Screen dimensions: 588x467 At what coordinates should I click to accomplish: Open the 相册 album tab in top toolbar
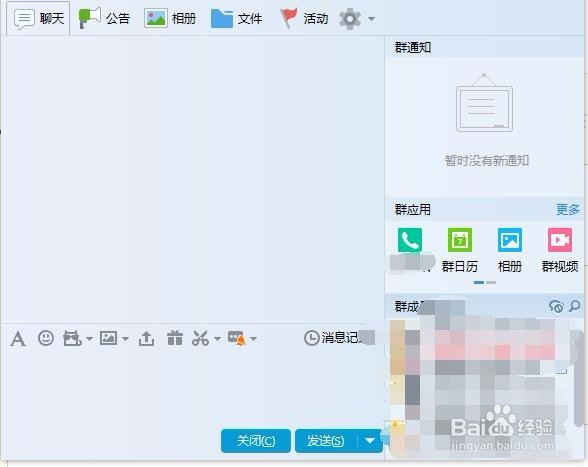click(170, 18)
